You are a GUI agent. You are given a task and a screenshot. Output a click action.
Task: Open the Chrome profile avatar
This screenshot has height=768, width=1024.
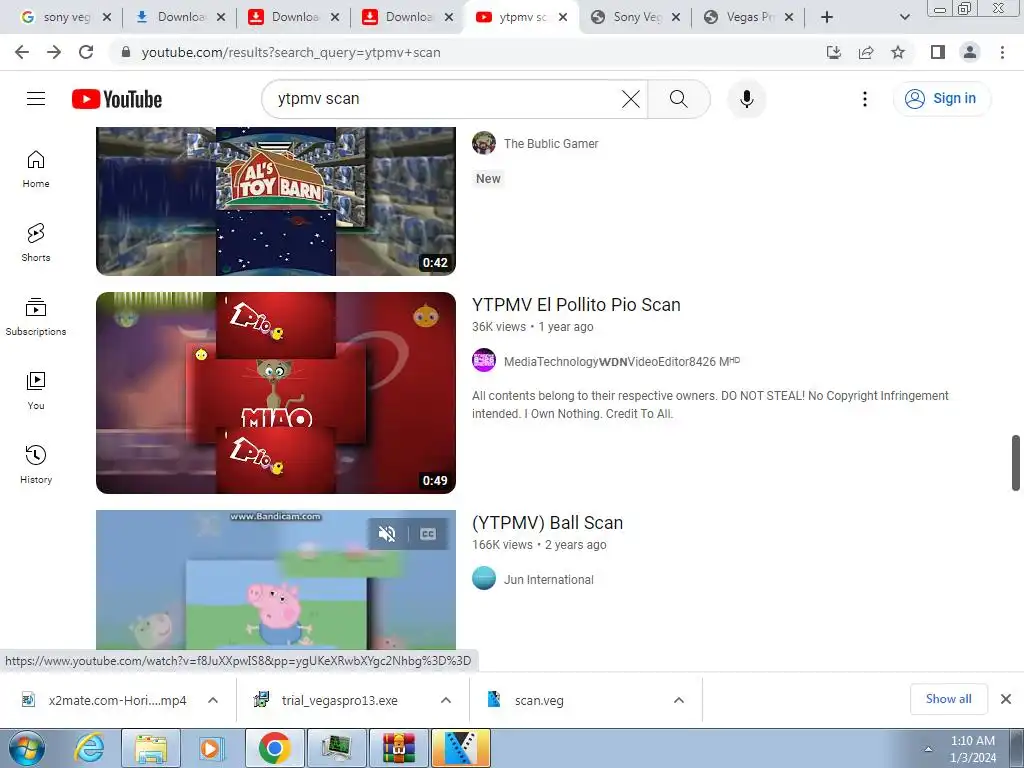click(970, 52)
